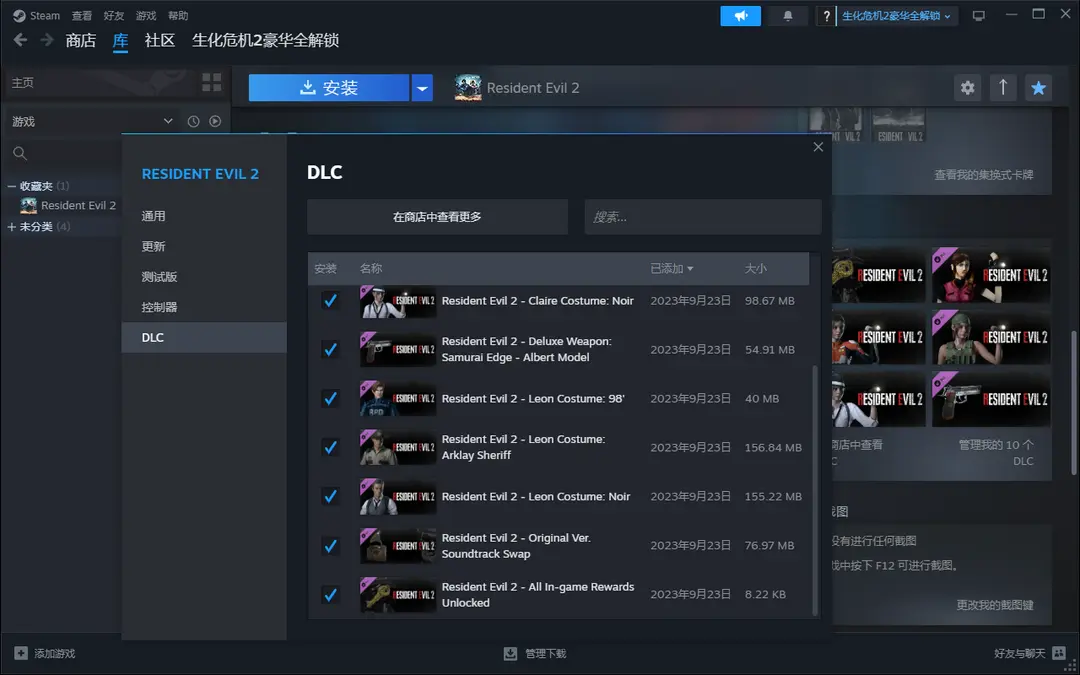
Task: Sort DLC list by 名称 column header
Action: click(x=371, y=269)
